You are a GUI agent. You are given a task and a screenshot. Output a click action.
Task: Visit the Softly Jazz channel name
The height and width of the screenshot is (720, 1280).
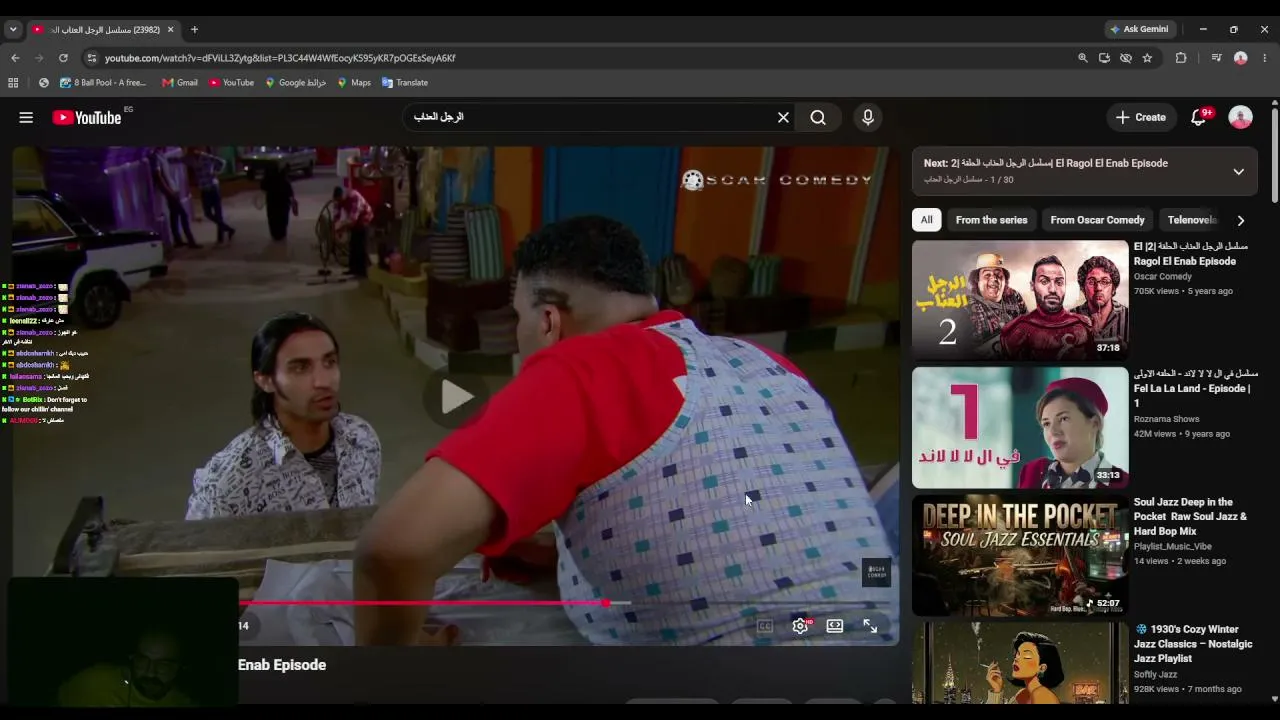(1157, 674)
